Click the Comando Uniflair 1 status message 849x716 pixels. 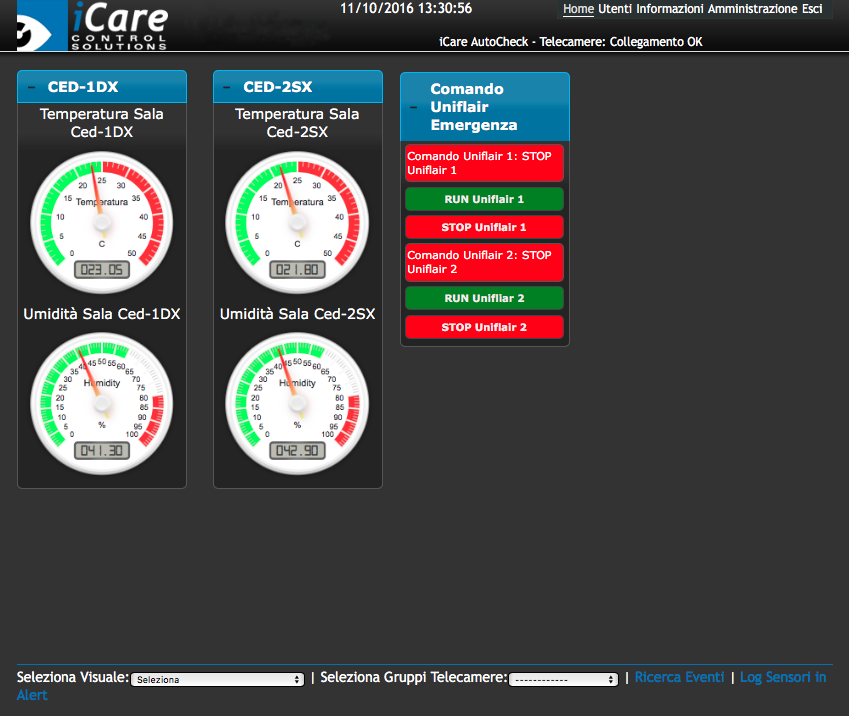point(484,163)
